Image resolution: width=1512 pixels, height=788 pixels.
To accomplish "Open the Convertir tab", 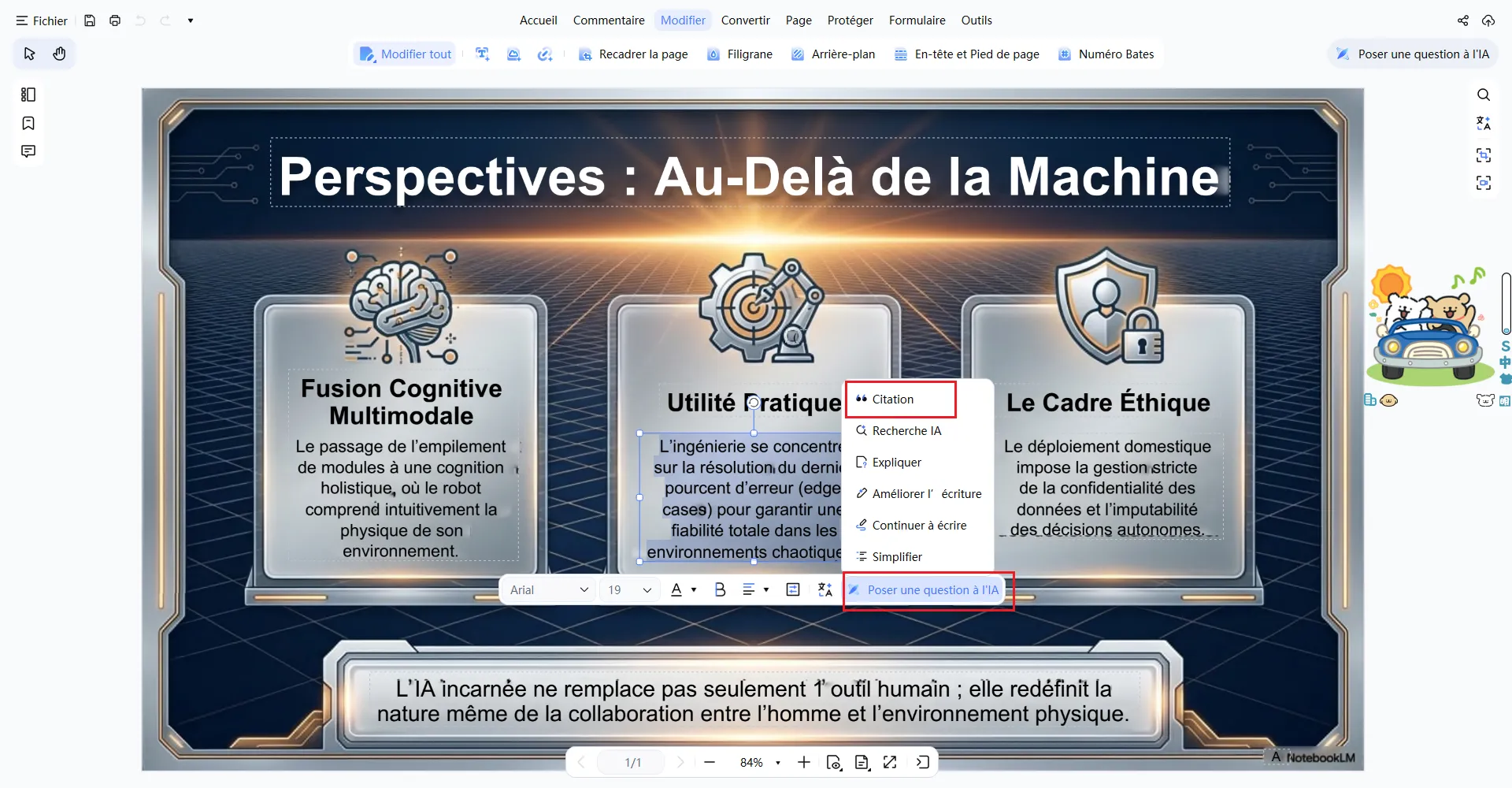I will click(x=745, y=20).
